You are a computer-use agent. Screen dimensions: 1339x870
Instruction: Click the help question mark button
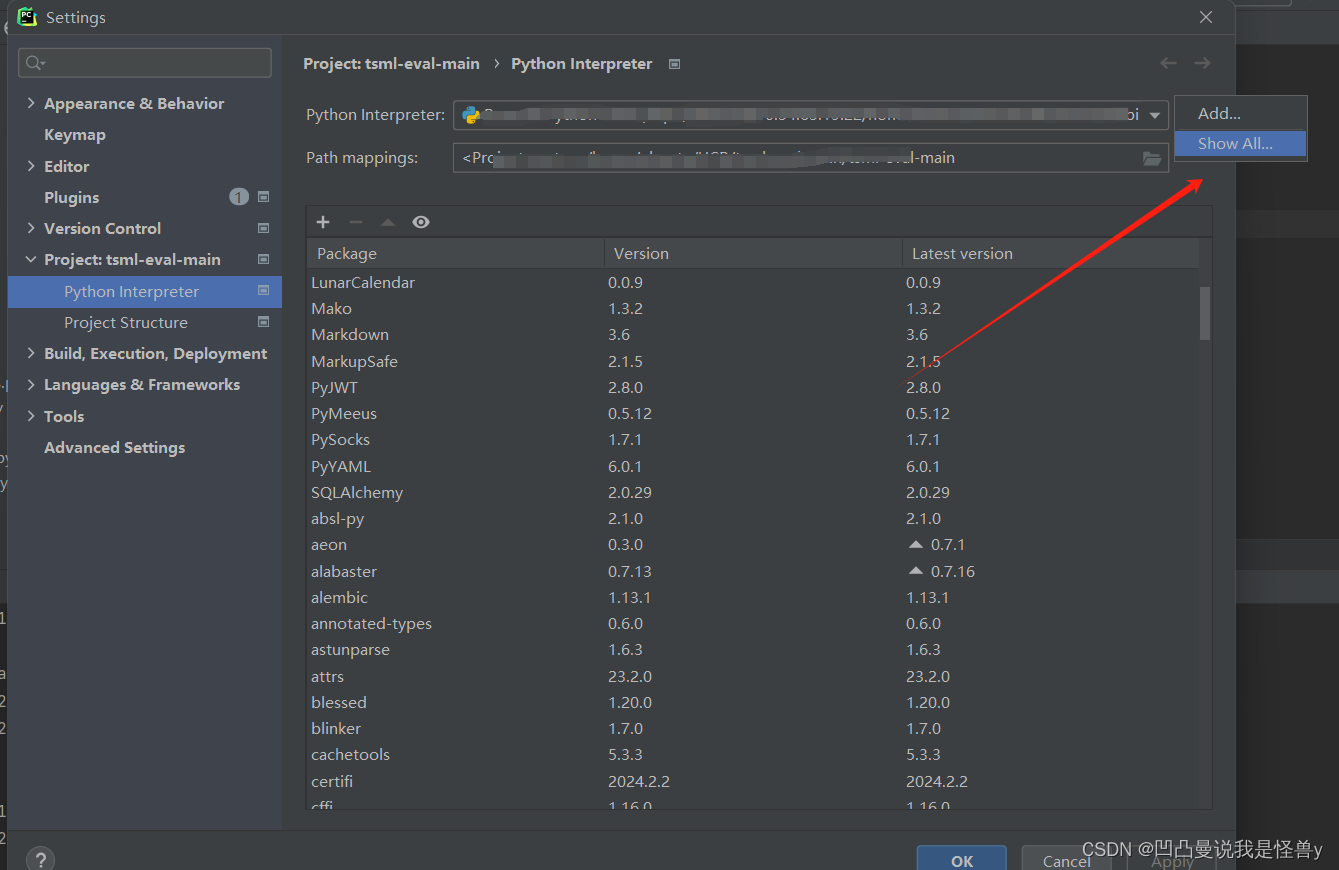point(40,860)
